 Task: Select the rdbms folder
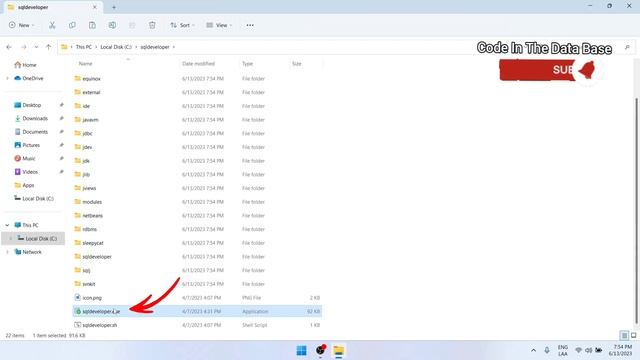(x=198, y=229)
